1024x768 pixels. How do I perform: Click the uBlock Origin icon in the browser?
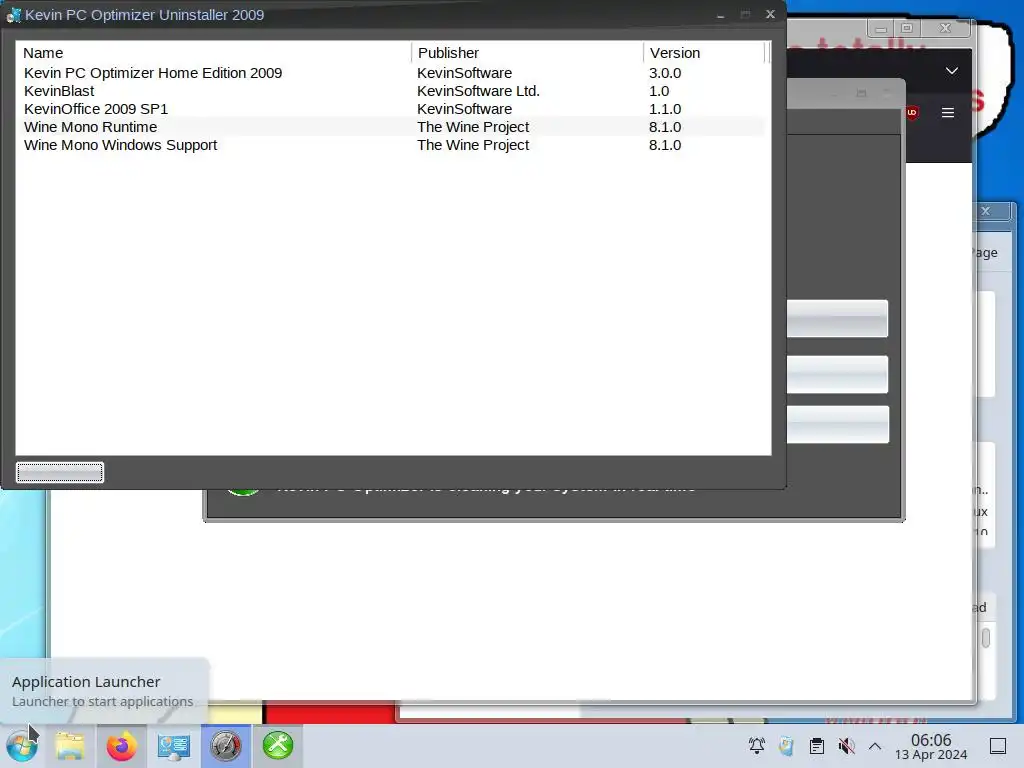[x=912, y=112]
